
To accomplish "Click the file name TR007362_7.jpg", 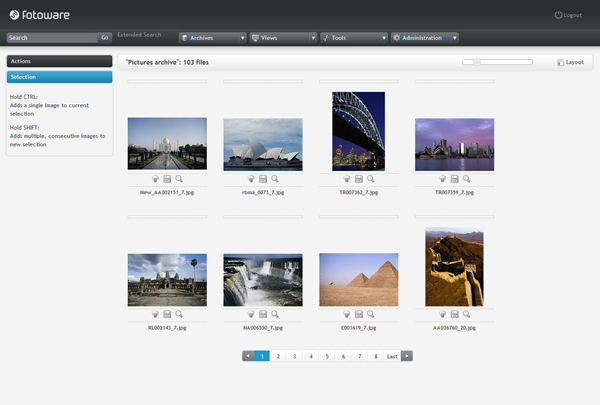I will pyautogui.click(x=359, y=193).
